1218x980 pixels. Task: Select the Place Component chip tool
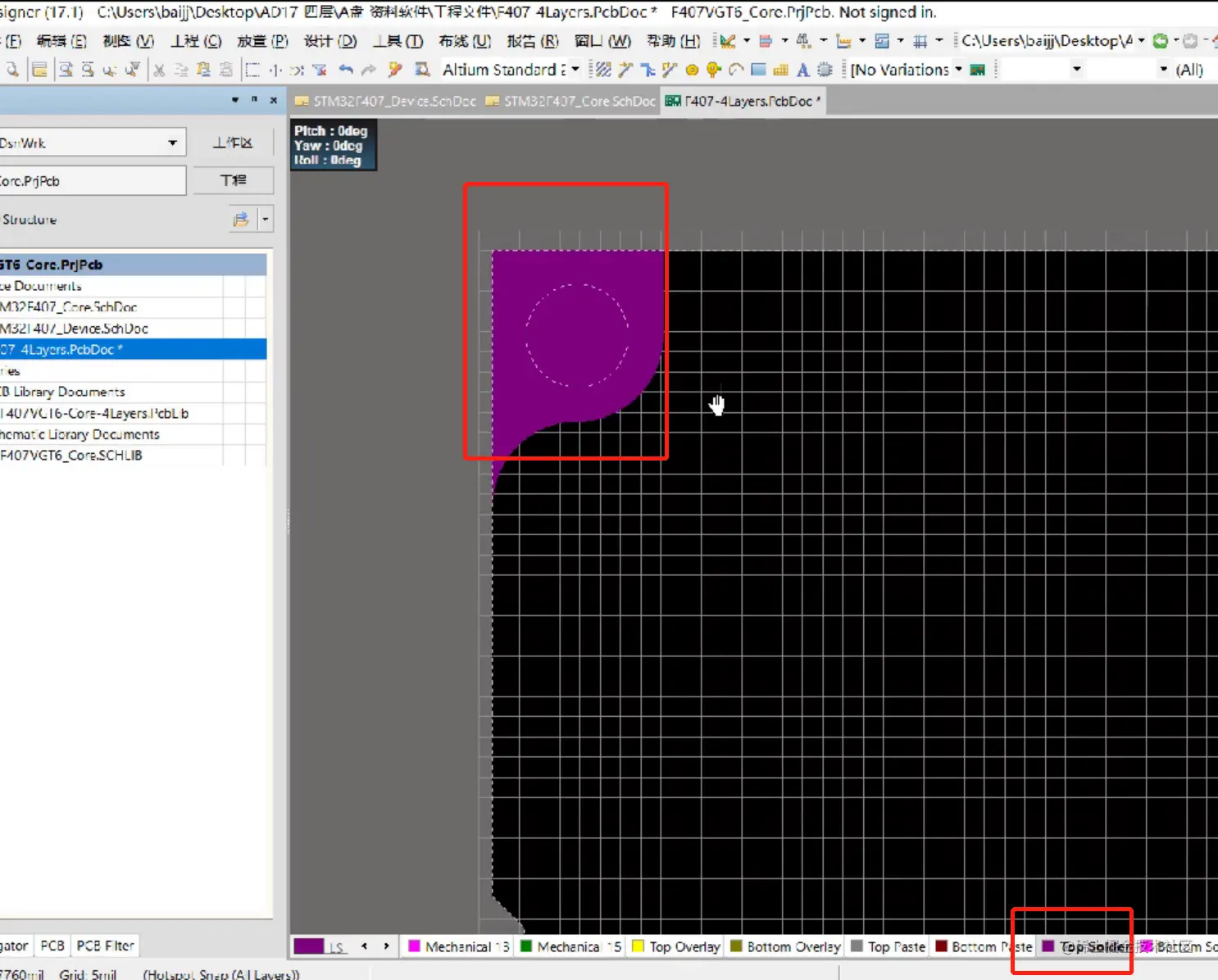point(825,70)
